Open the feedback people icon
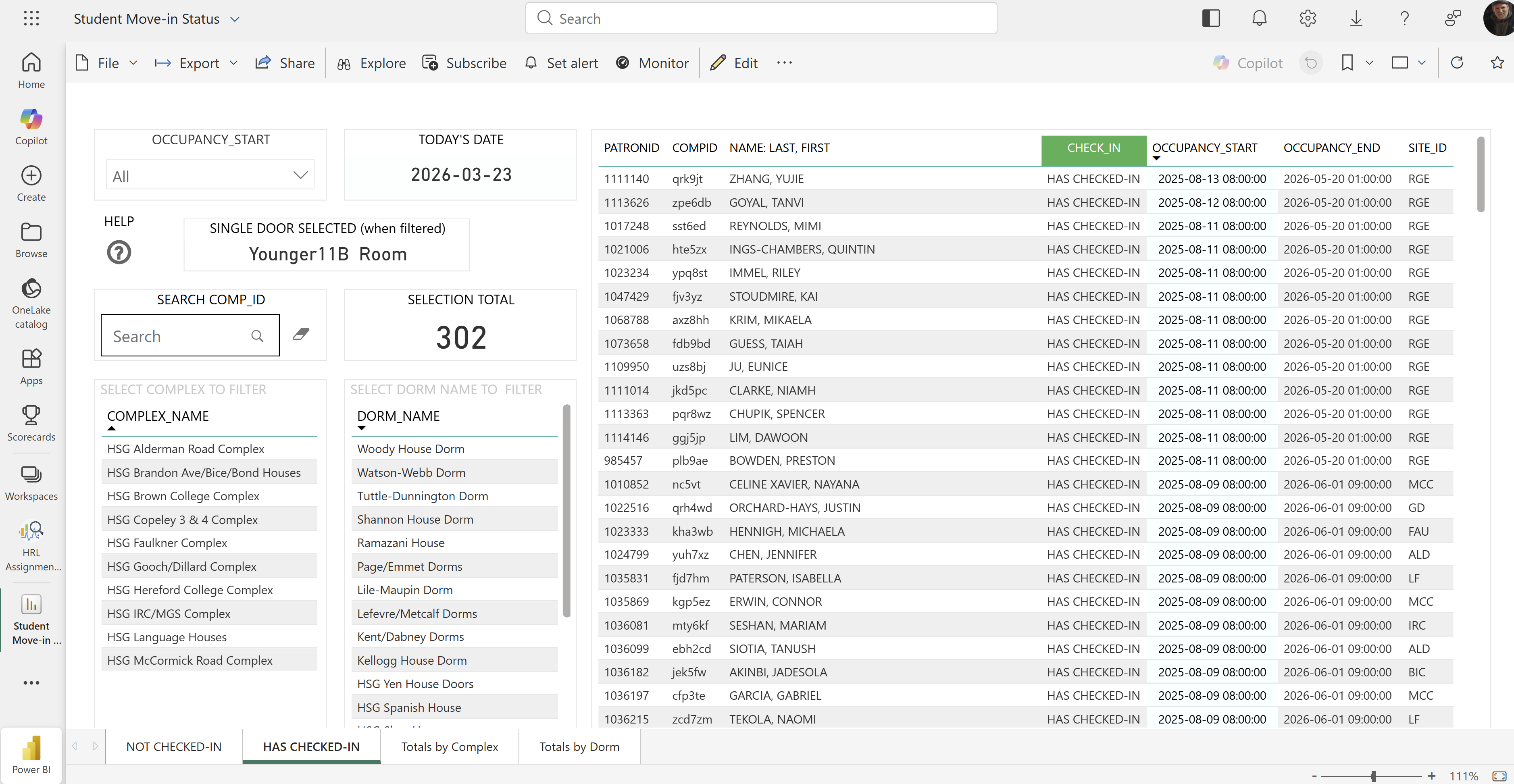Screen dimensions: 1514x784 click(x=1453, y=18)
